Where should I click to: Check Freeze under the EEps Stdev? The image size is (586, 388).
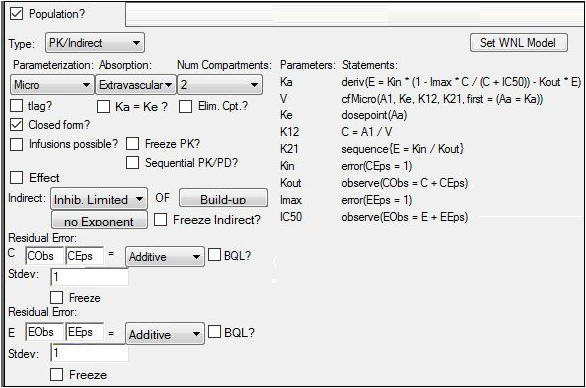coord(56,374)
